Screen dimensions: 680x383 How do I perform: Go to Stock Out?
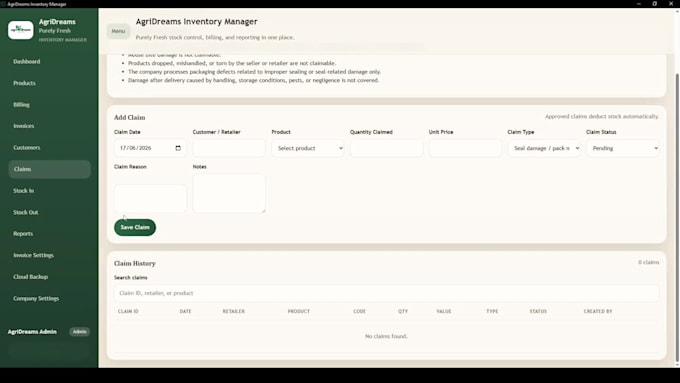(49, 212)
